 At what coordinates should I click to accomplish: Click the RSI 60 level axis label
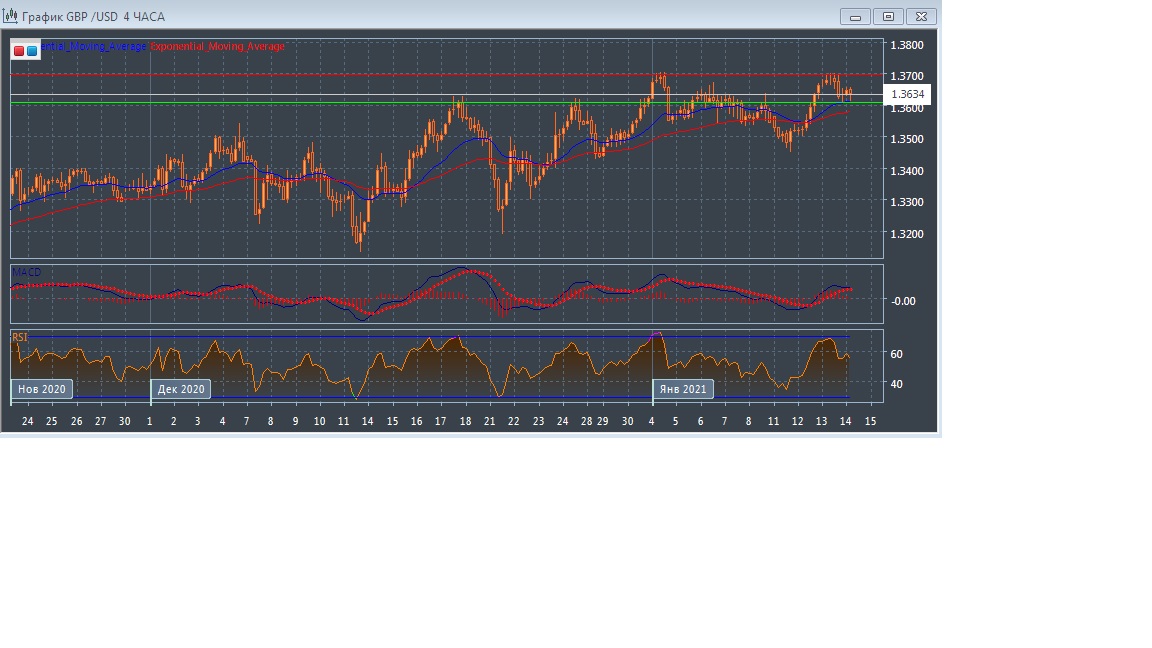click(896, 354)
